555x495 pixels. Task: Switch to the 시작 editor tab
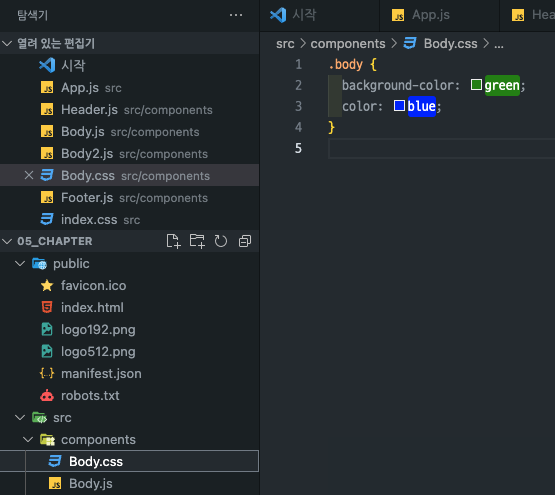click(x=320, y=15)
